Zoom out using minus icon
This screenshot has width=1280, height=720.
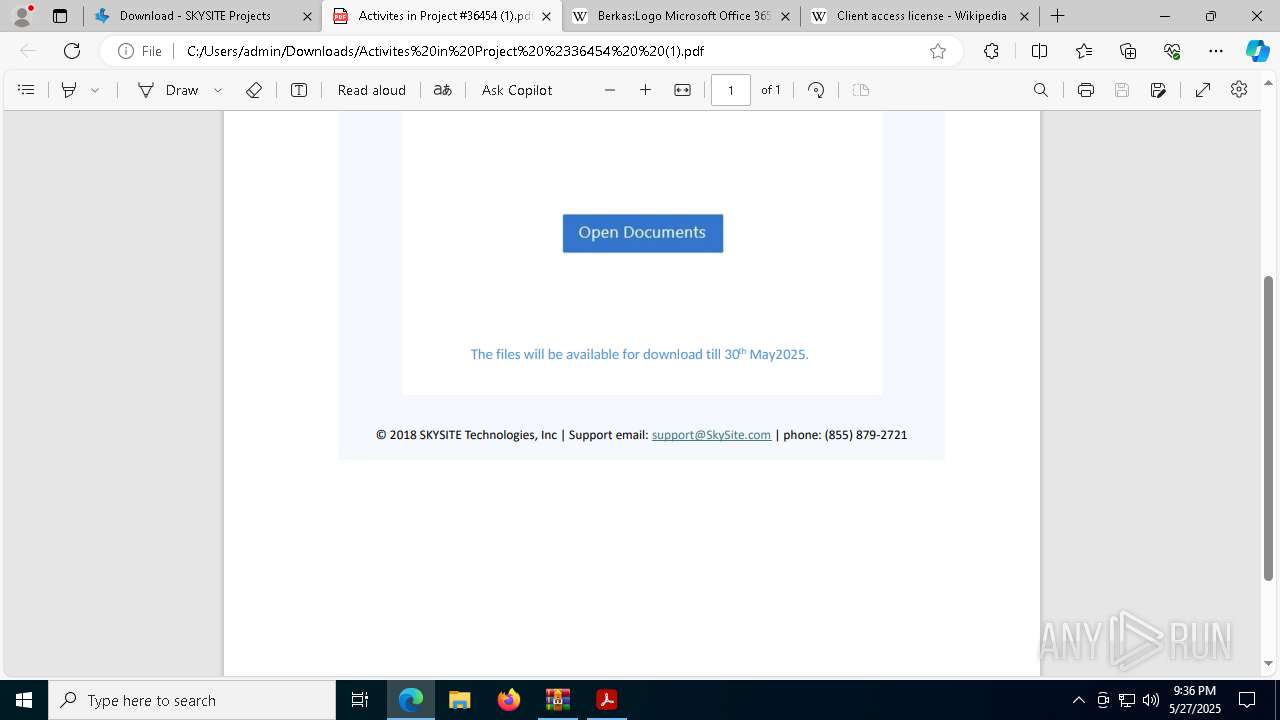610,90
